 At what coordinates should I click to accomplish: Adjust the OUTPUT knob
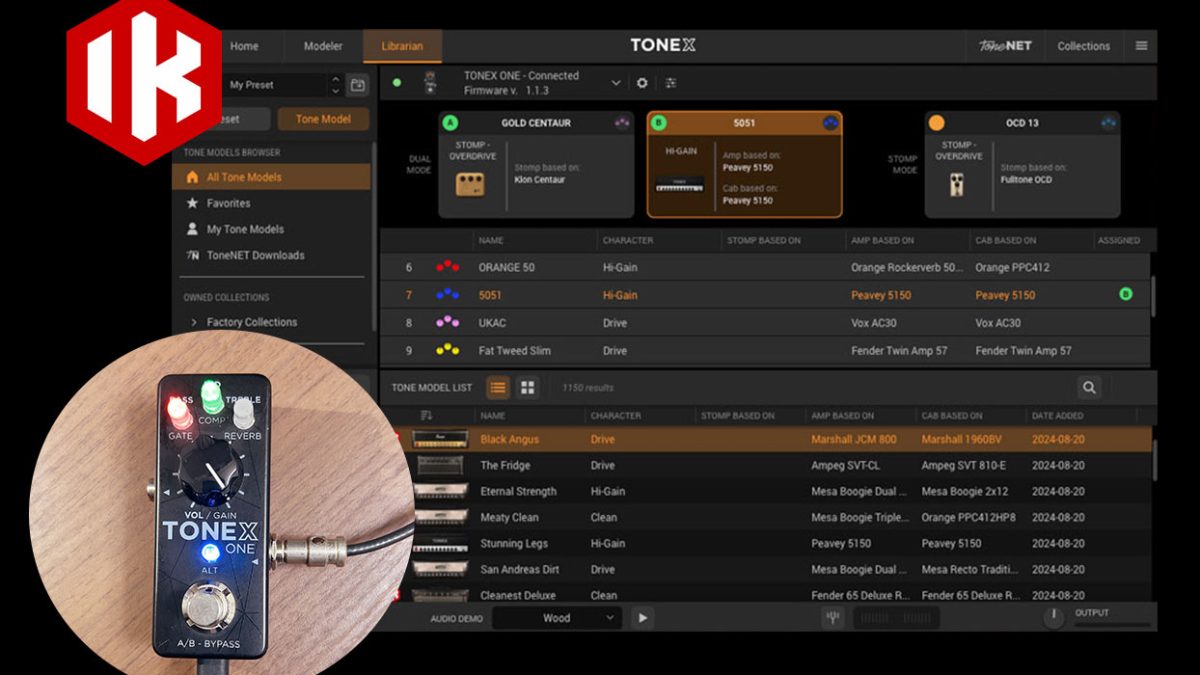click(x=1053, y=618)
